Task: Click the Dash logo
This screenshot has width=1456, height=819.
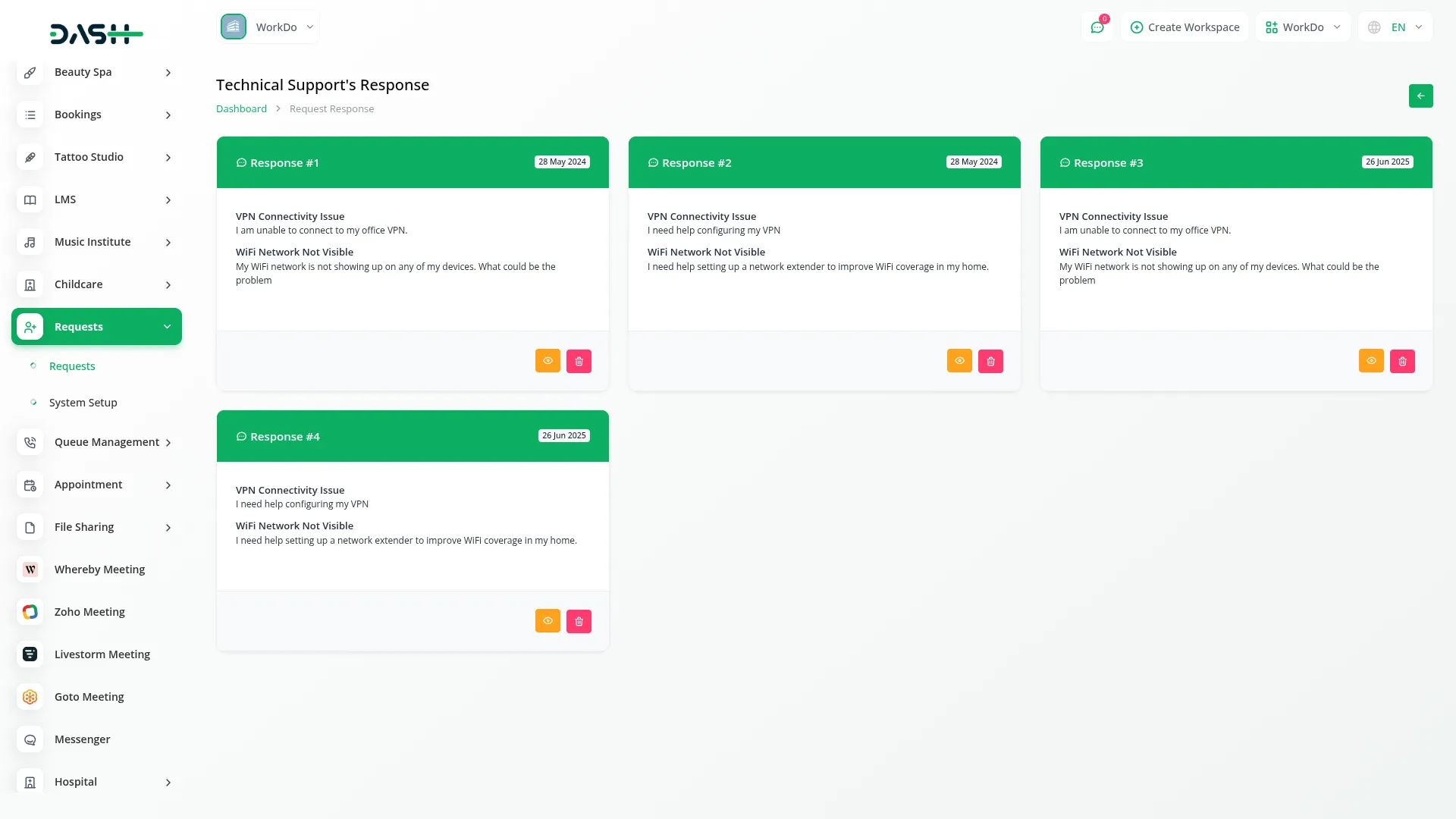Action: click(96, 33)
